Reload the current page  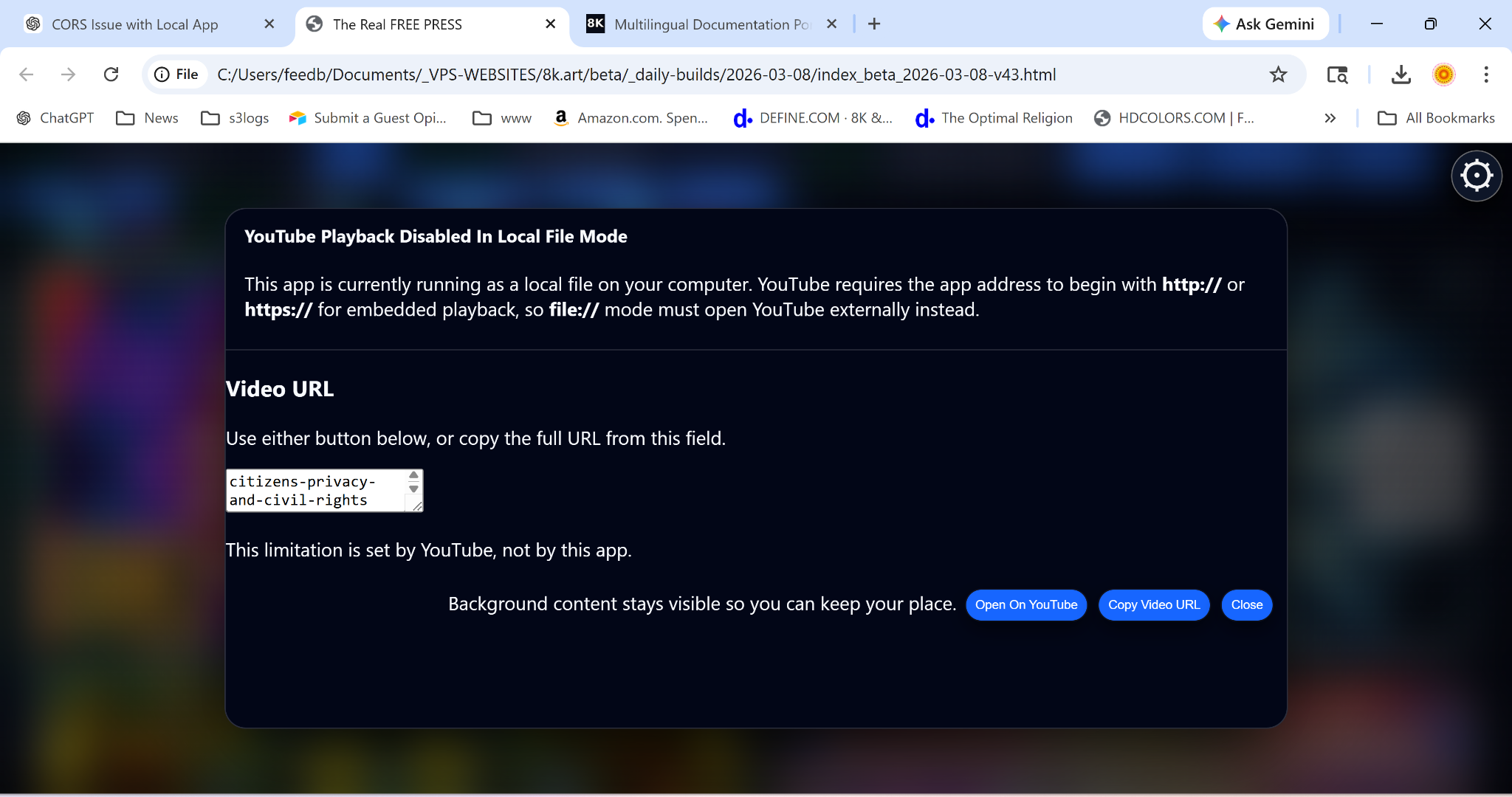pos(111,75)
